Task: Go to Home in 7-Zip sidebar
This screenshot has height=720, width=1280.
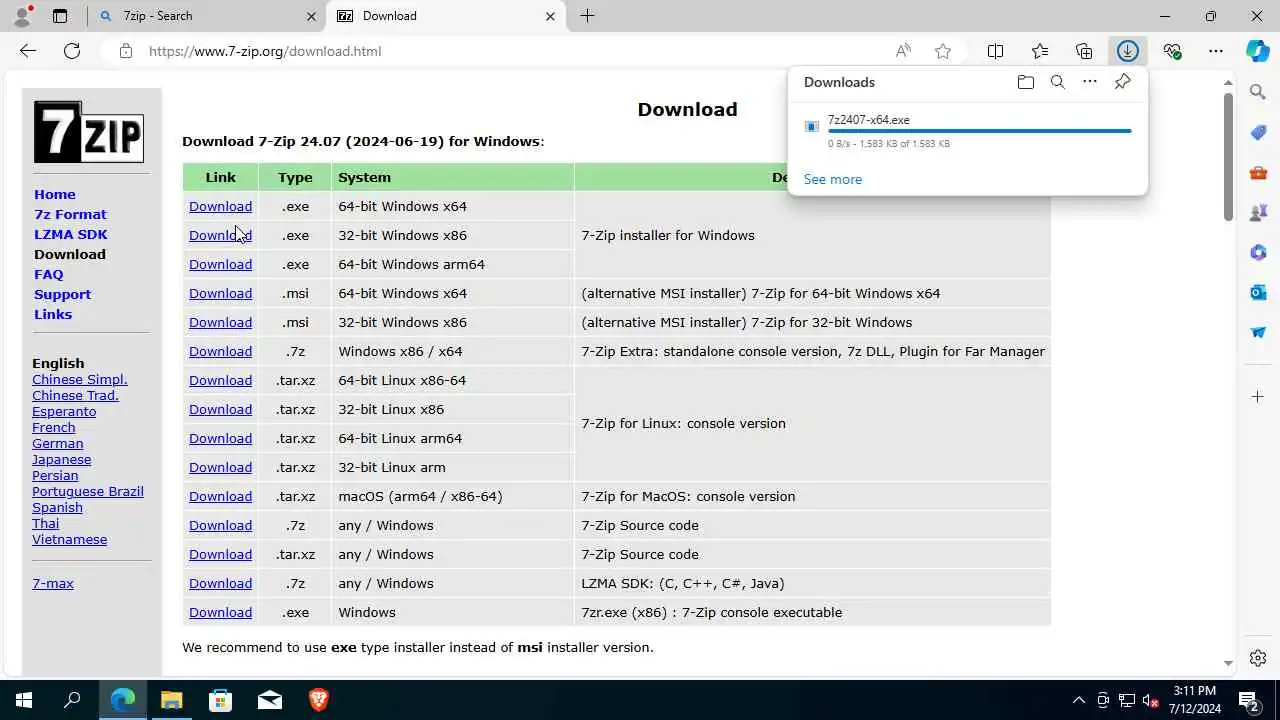Action: coord(55,194)
